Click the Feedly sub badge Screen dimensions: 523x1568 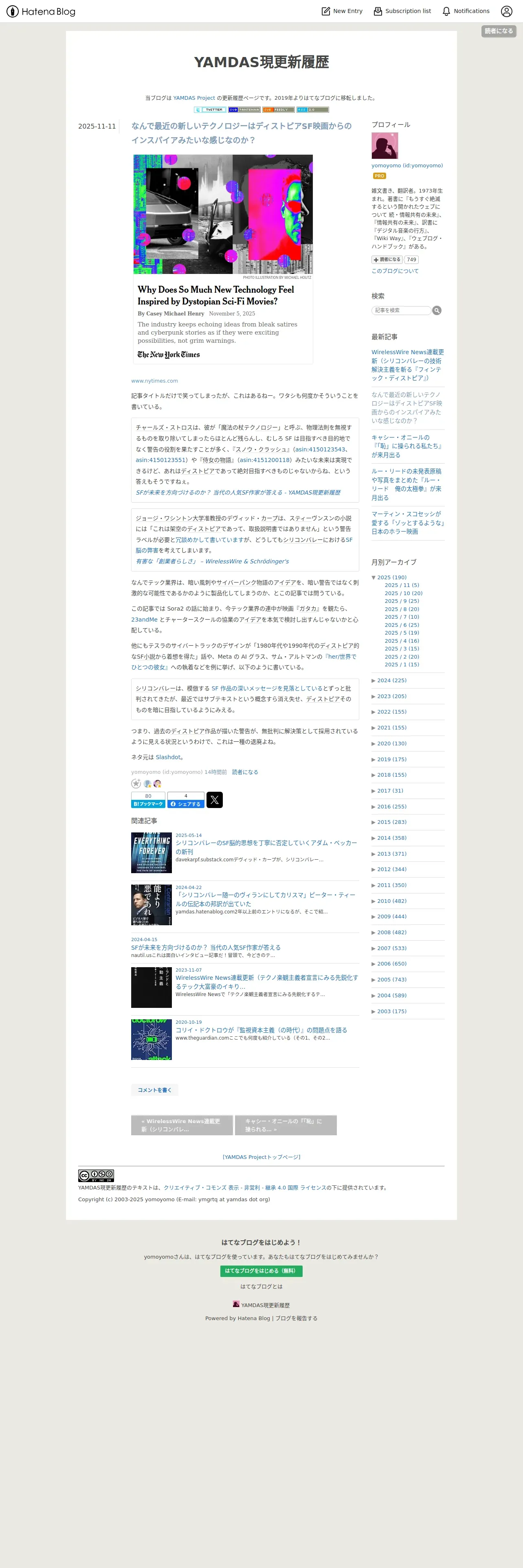click(x=278, y=109)
